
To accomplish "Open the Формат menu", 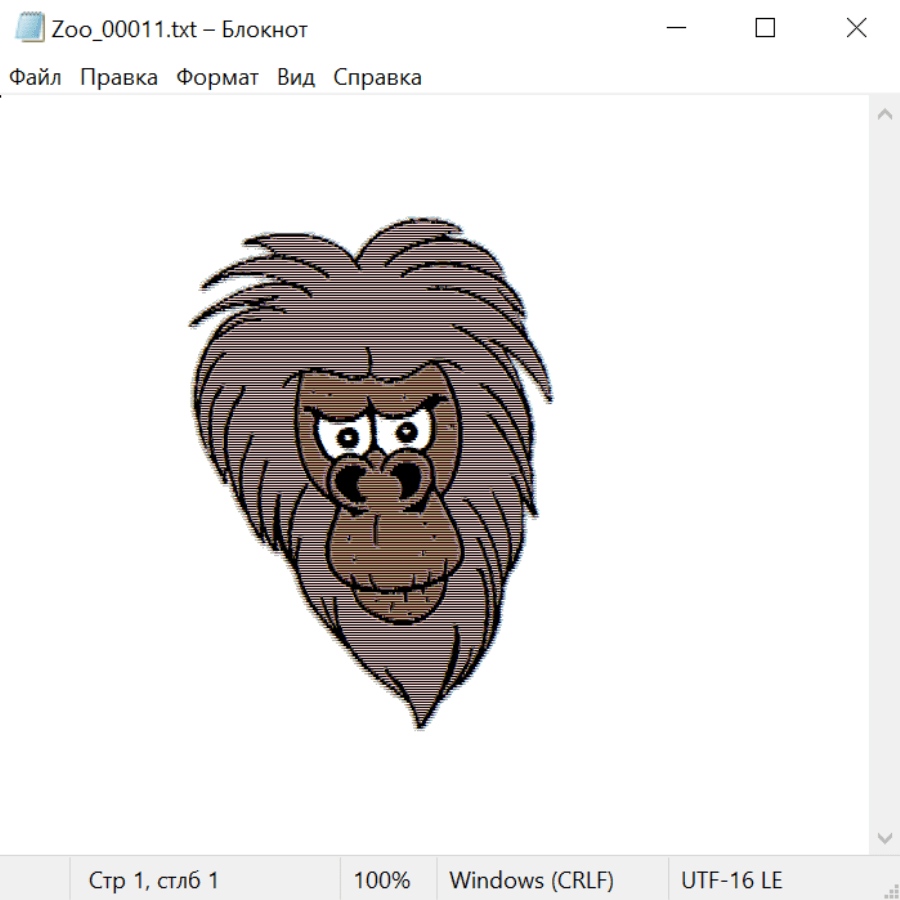I will pos(217,78).
